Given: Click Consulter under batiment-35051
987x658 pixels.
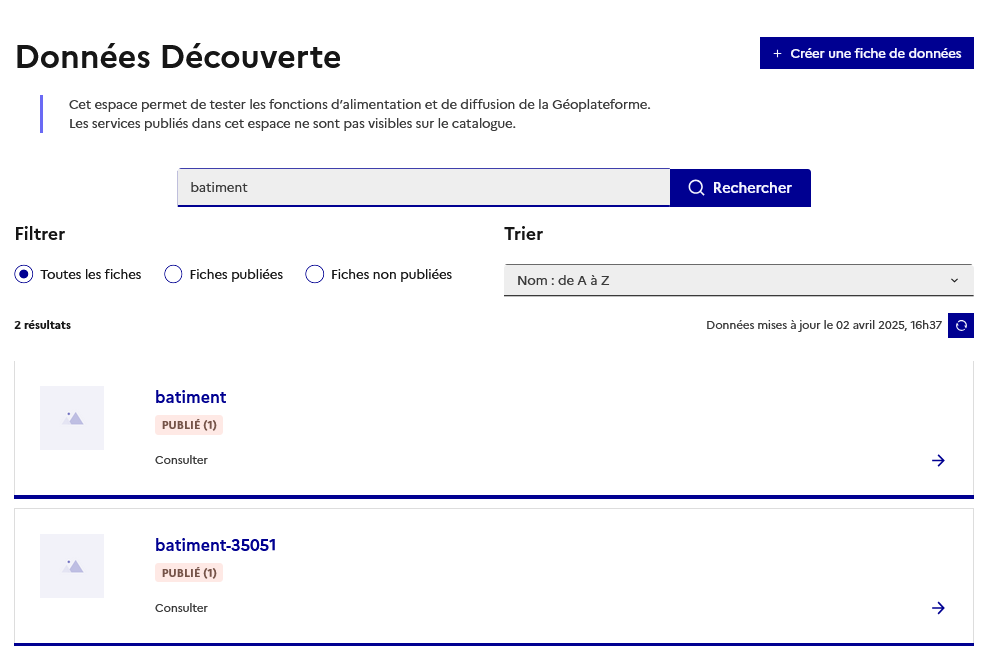Looking at the screenshot, I should pos(181,608).
